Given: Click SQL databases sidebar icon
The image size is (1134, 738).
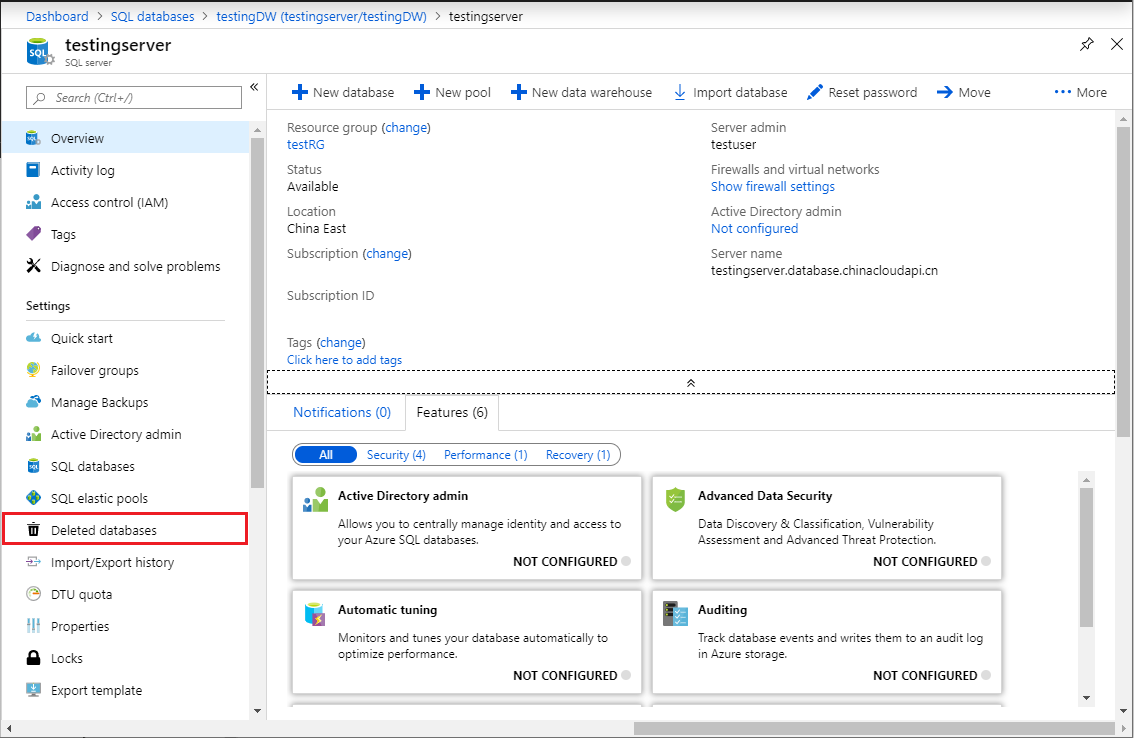Looking at the screenshot, I should click(x=33, y=466).
